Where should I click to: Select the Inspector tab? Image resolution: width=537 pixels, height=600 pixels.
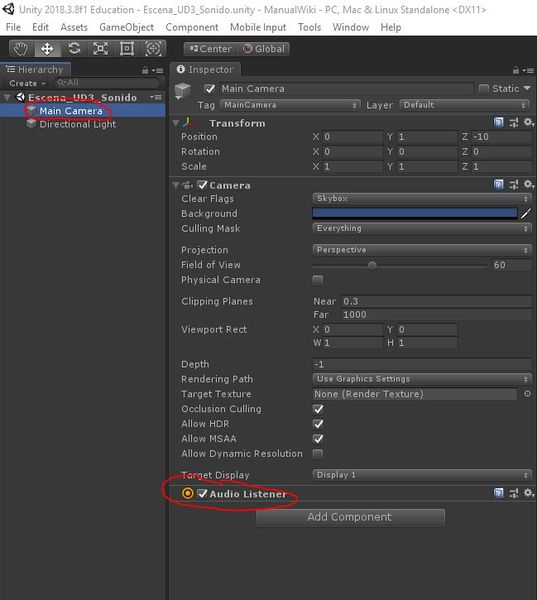[205, 70]
